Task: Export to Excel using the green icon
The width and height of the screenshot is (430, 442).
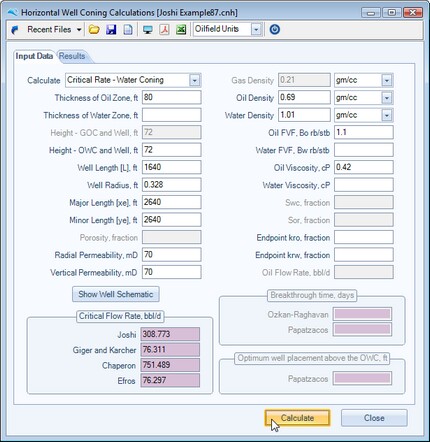Action: [181, 30]
